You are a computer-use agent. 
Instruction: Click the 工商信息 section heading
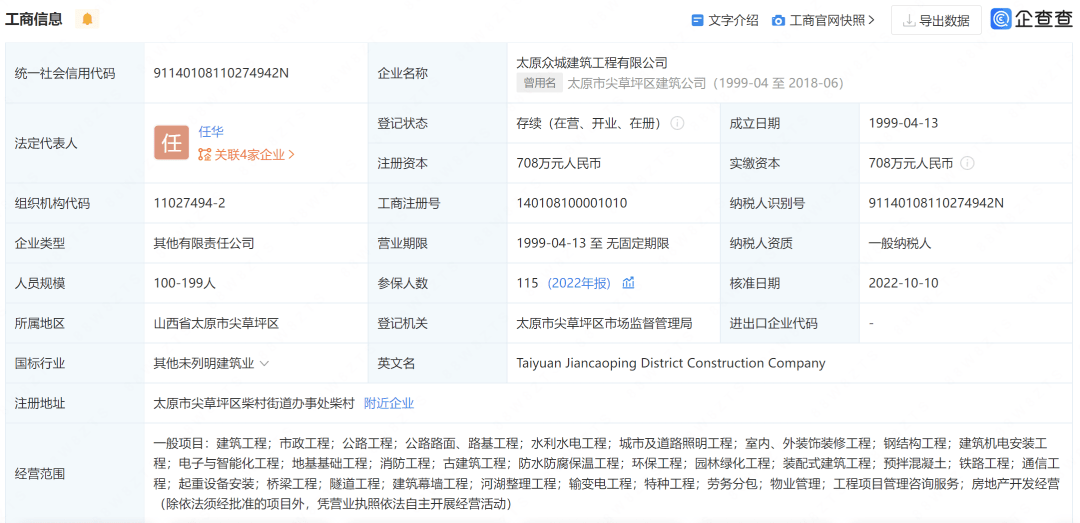[34, 19]
